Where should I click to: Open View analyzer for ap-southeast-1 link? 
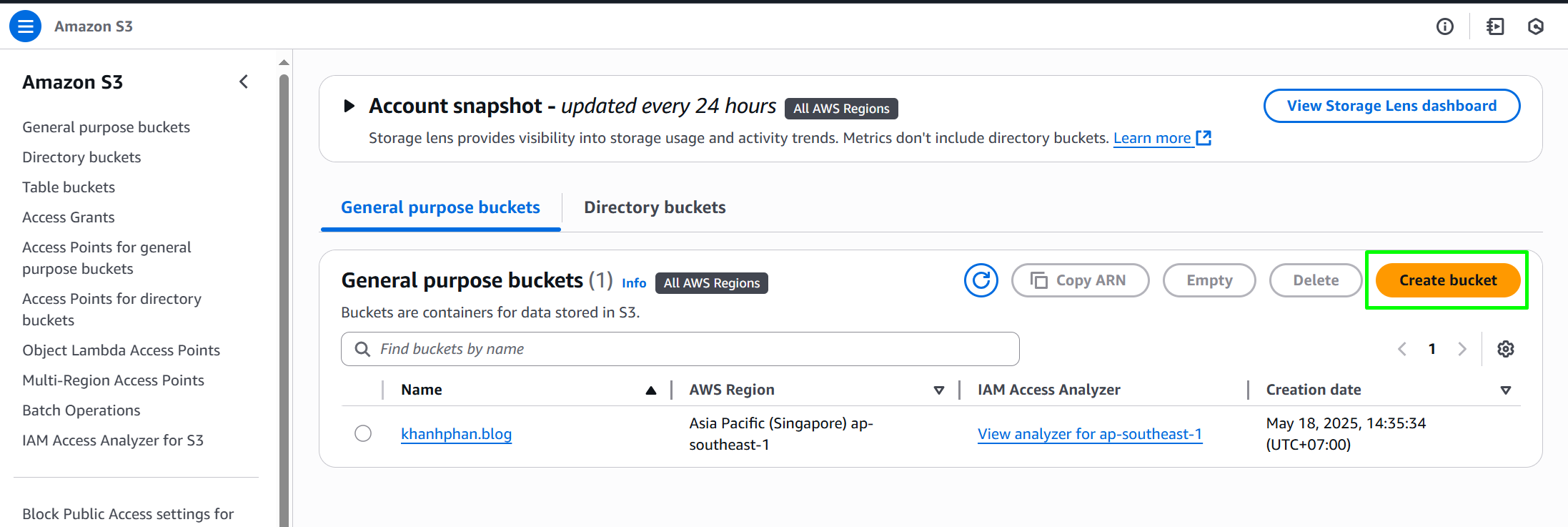tap(1090, 434)
